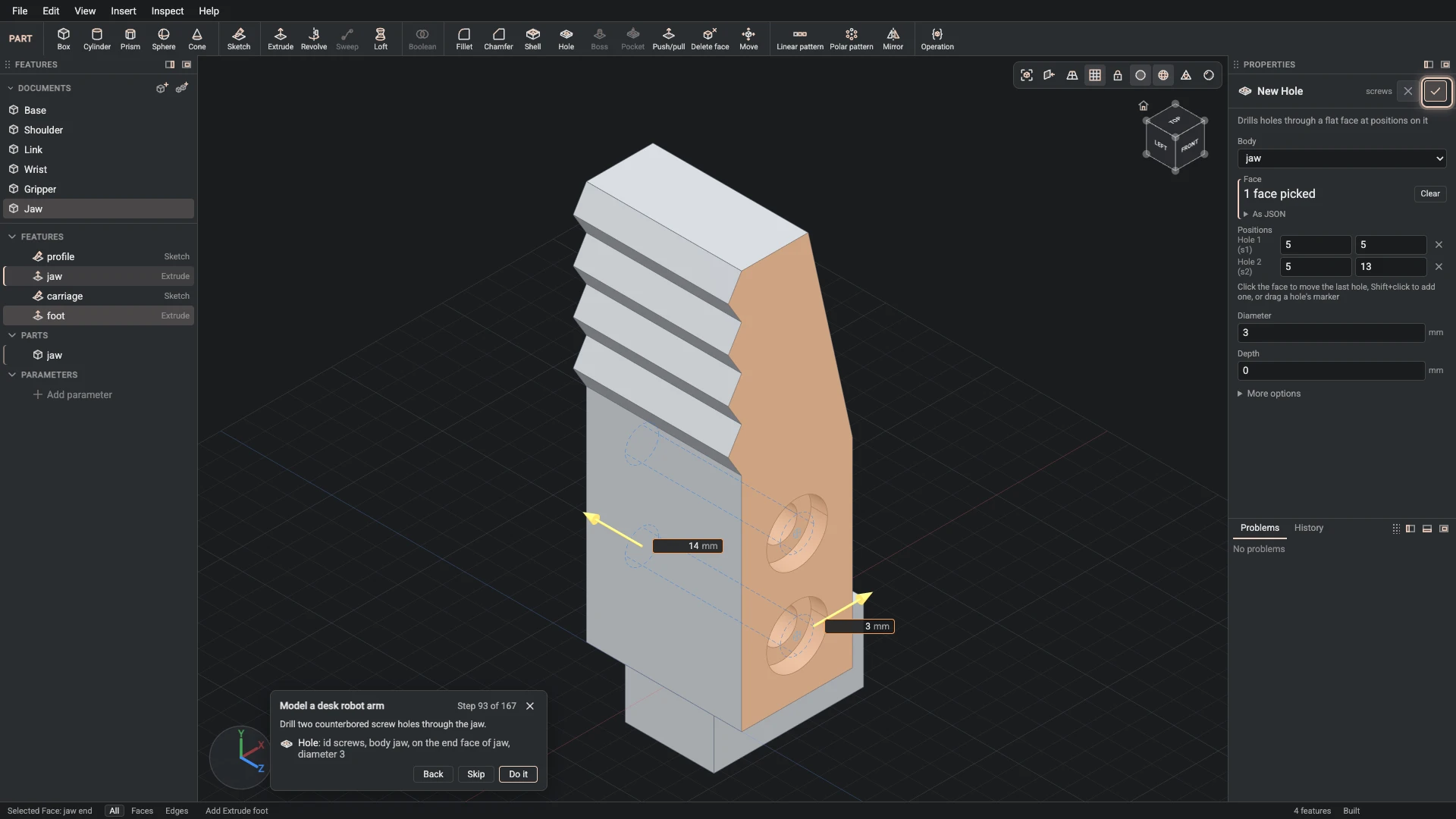
Task: Pick the Cone tool
Action: tap(197, 39)
